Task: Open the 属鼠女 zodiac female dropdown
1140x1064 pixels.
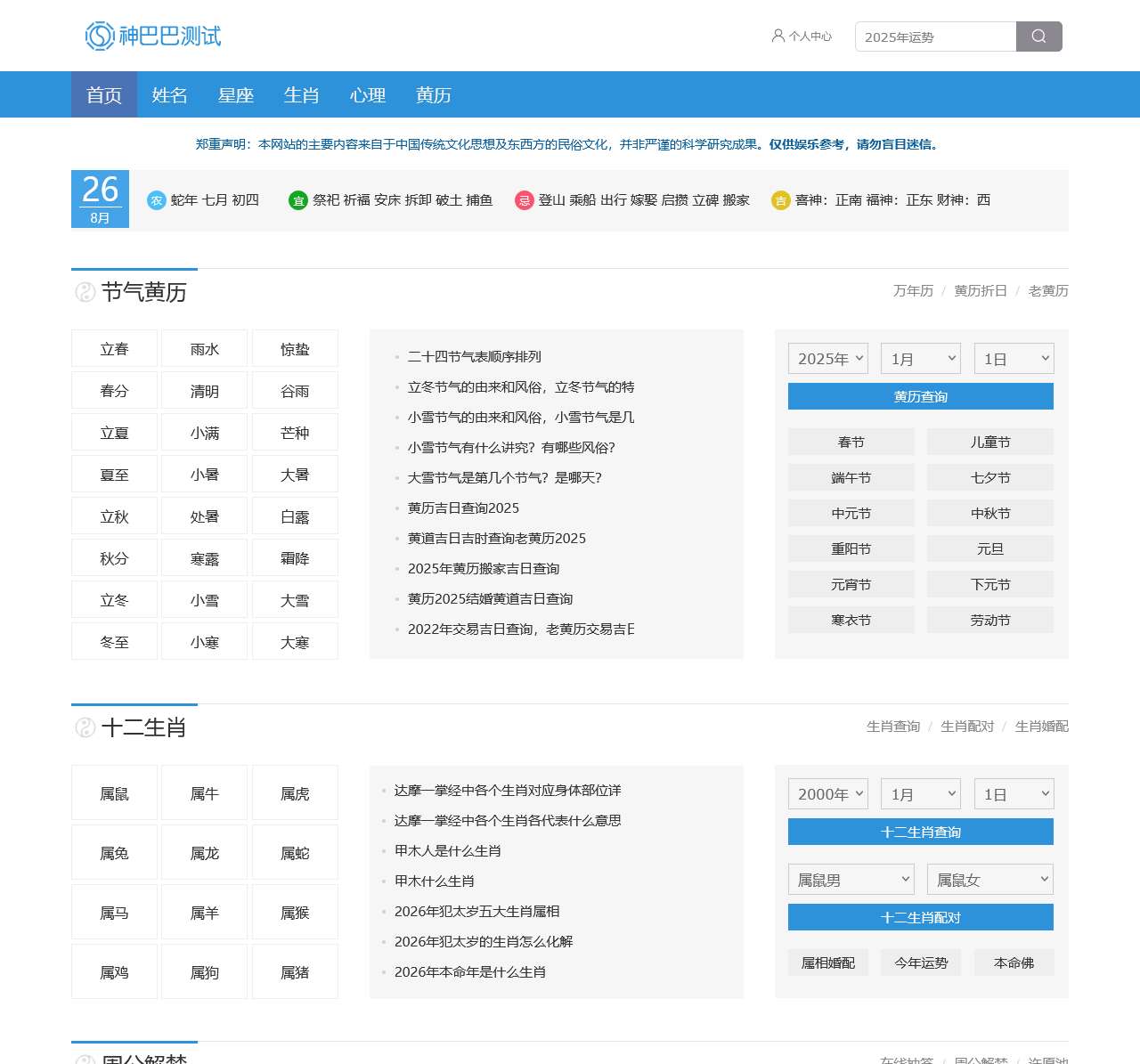Action: tap(989, 879)
